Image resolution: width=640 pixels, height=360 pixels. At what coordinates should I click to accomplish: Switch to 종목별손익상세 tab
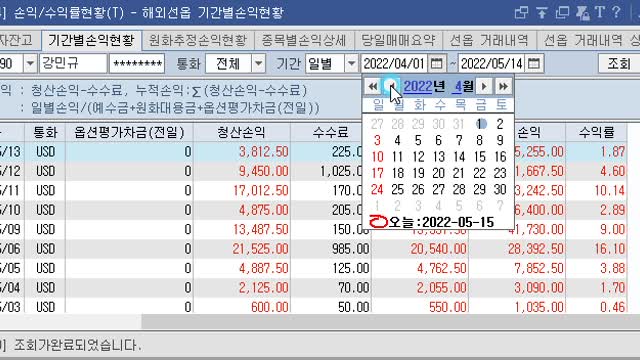point(303,40)
